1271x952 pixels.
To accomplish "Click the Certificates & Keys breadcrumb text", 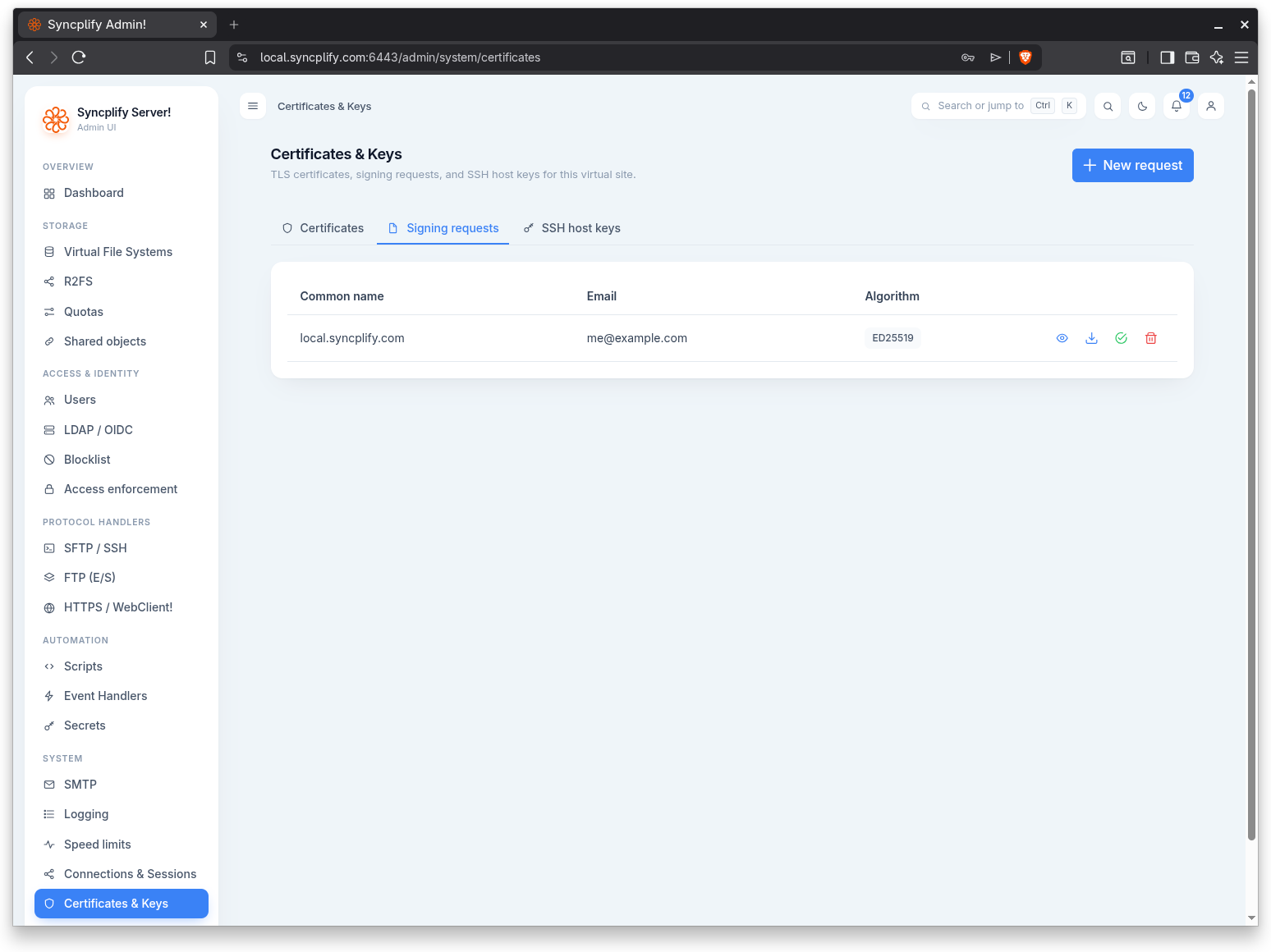I will point(324,106).
